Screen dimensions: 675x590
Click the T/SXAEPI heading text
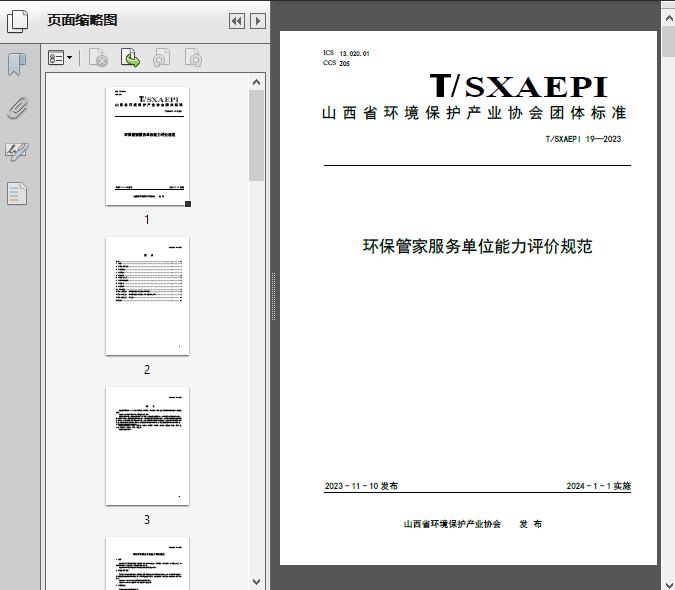click(519, 86)
